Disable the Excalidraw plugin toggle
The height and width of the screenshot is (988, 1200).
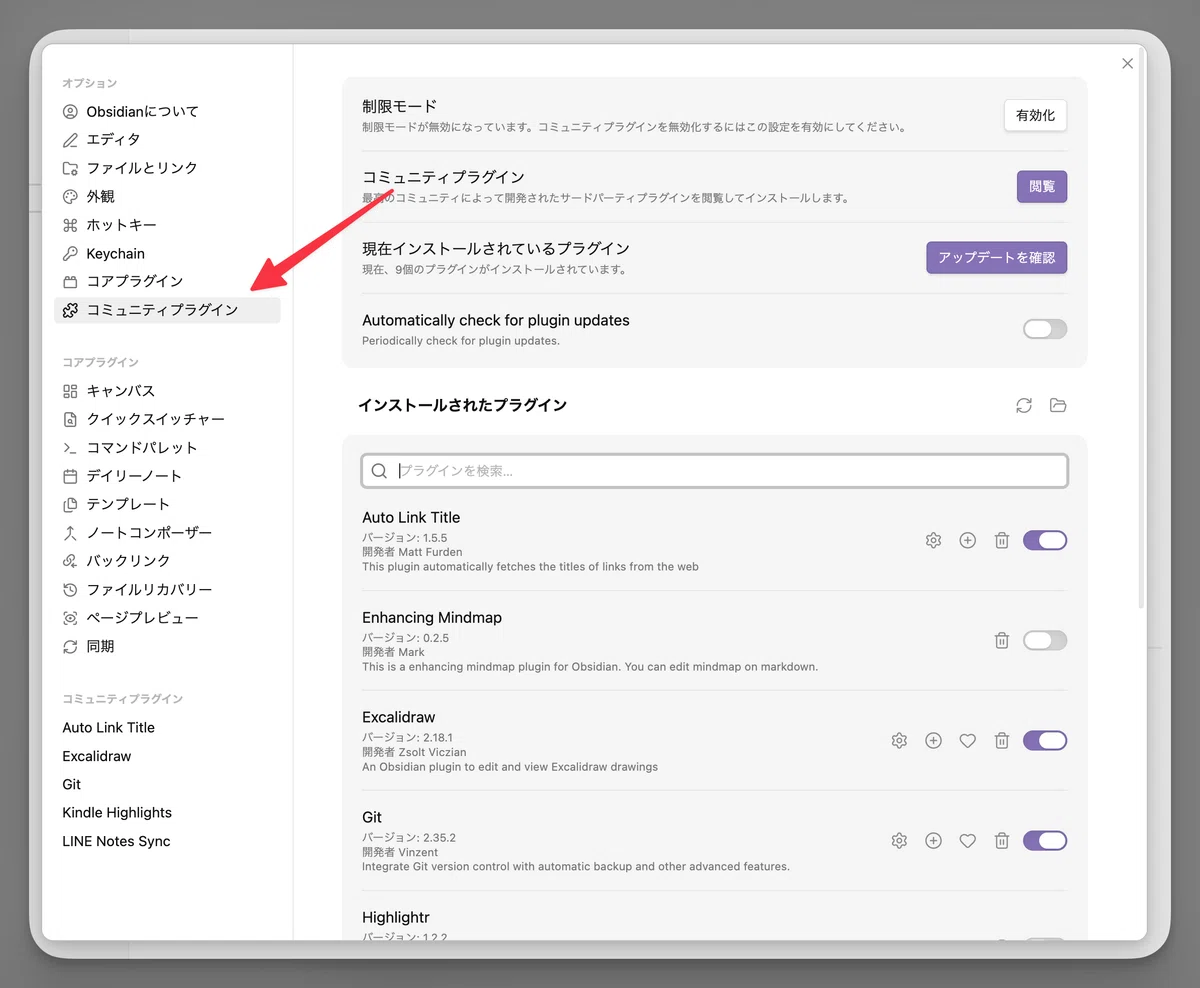1045,741
